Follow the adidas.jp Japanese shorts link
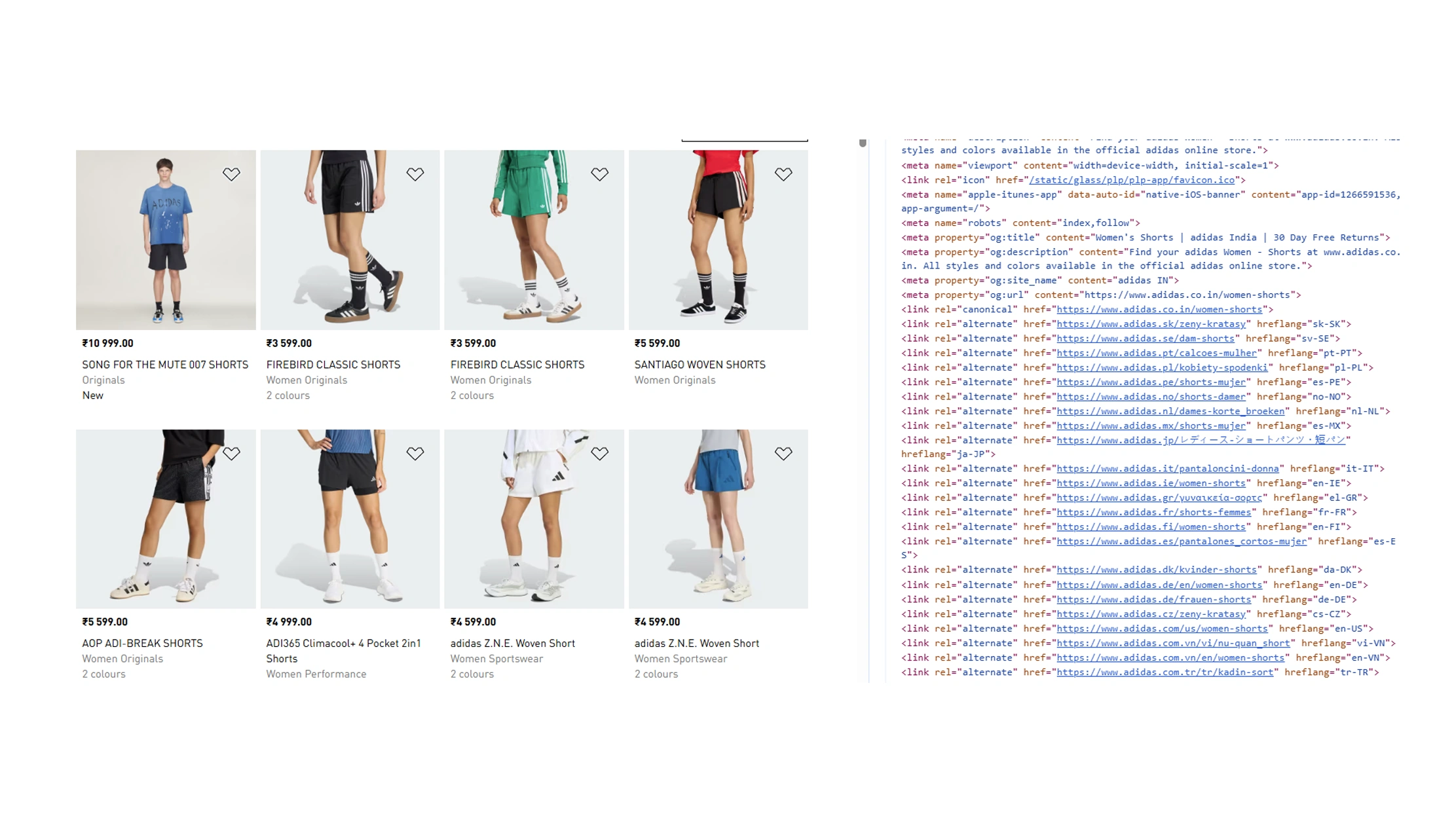The image size is (1456, 823). click(x=1200, y=440)
